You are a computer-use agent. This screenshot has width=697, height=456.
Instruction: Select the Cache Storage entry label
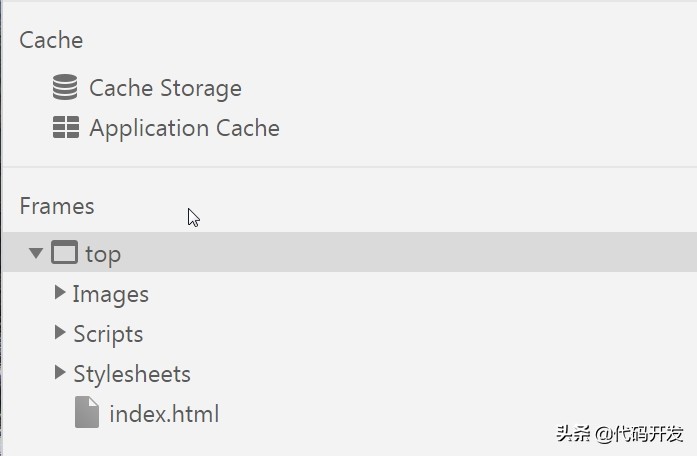coord(165,88)
